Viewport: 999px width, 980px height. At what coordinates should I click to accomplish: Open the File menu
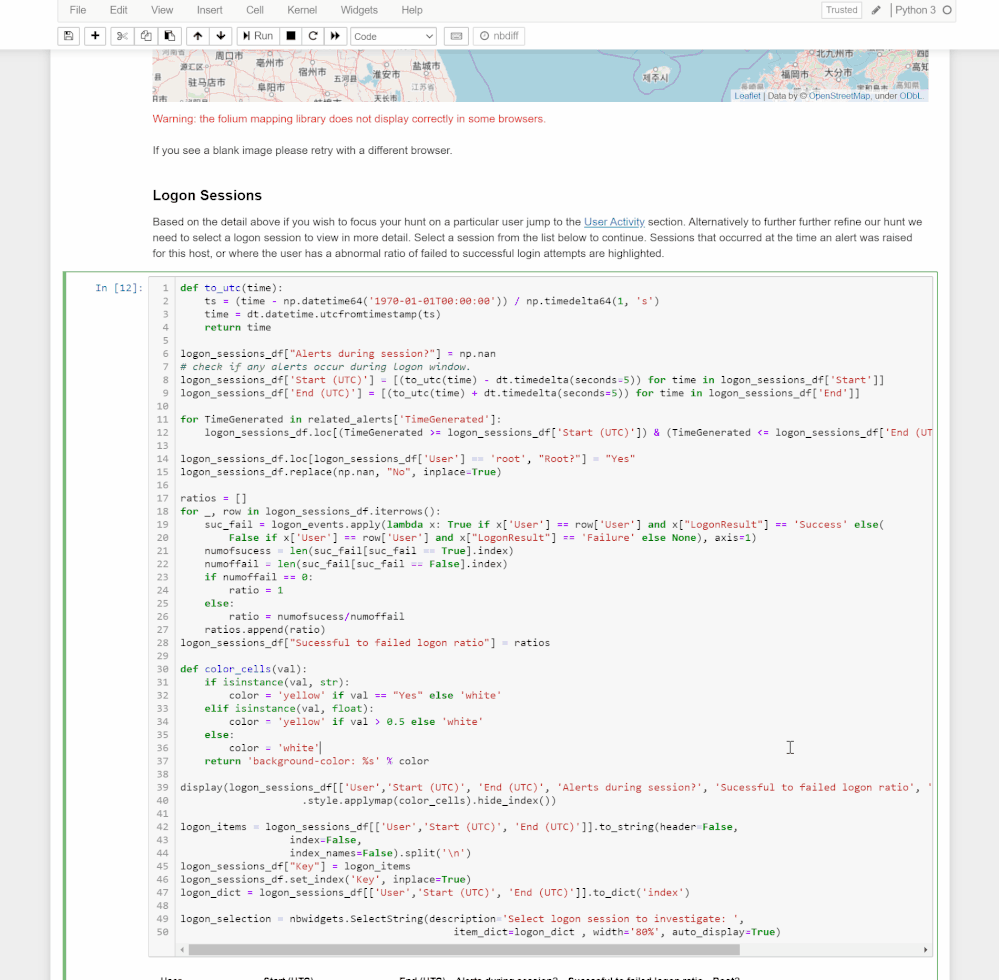tap(78, 10)
